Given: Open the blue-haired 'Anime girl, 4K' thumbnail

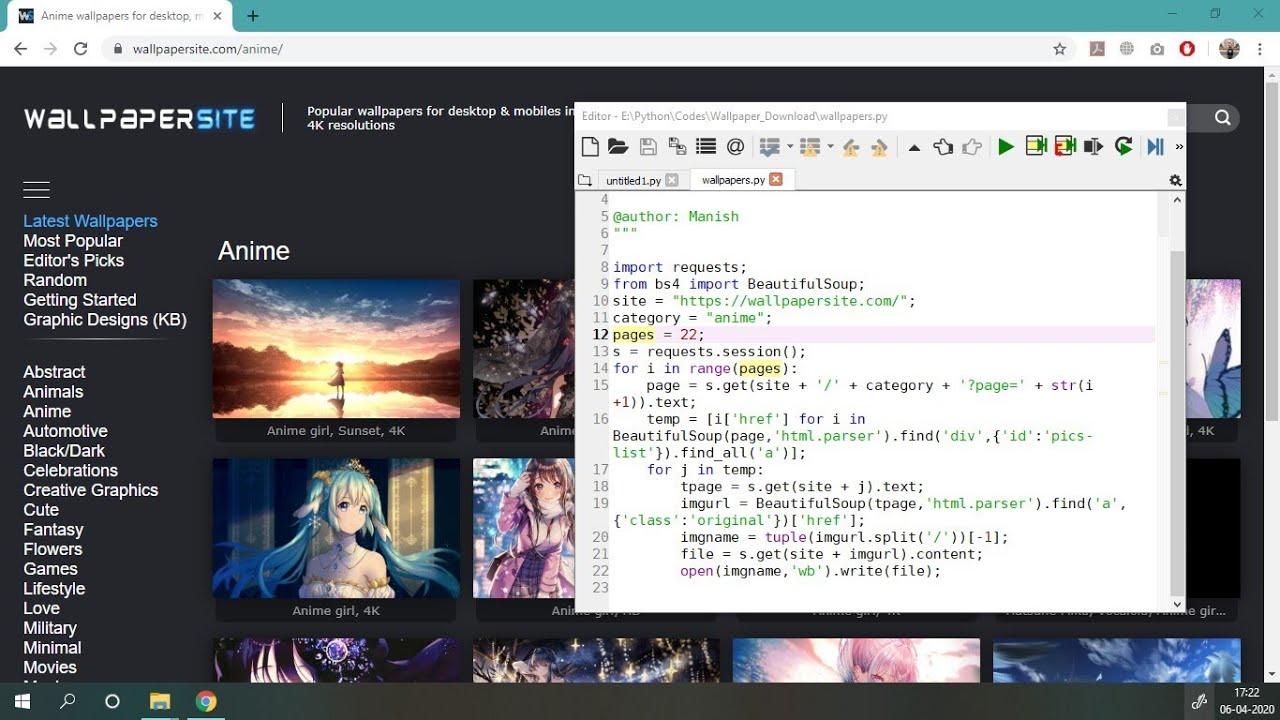Looking at the screenshot, I should click(x=336, y=528).
